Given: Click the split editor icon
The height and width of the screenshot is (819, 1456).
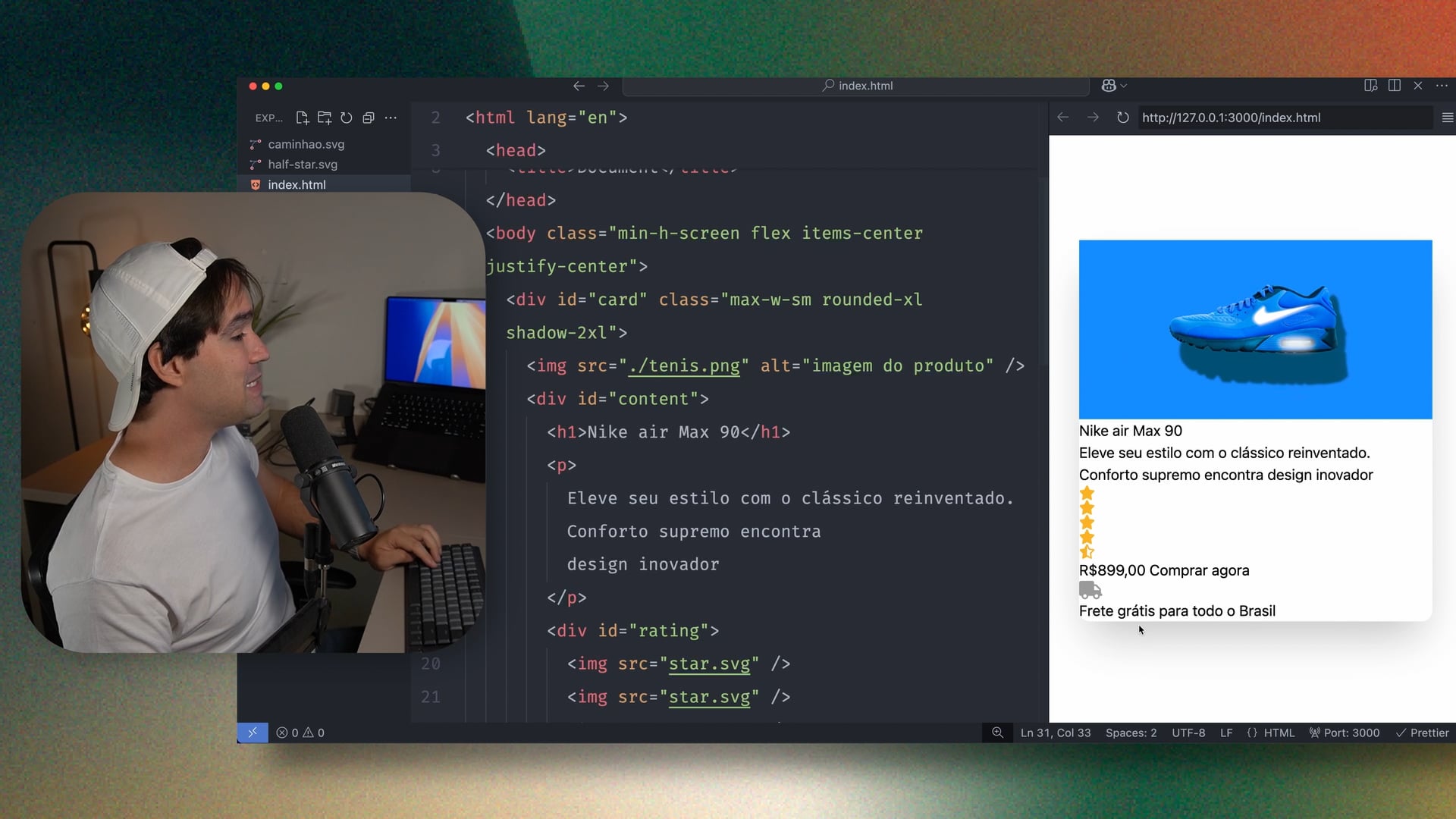Looking at the screenshot, I should (x=1394, y=86).
